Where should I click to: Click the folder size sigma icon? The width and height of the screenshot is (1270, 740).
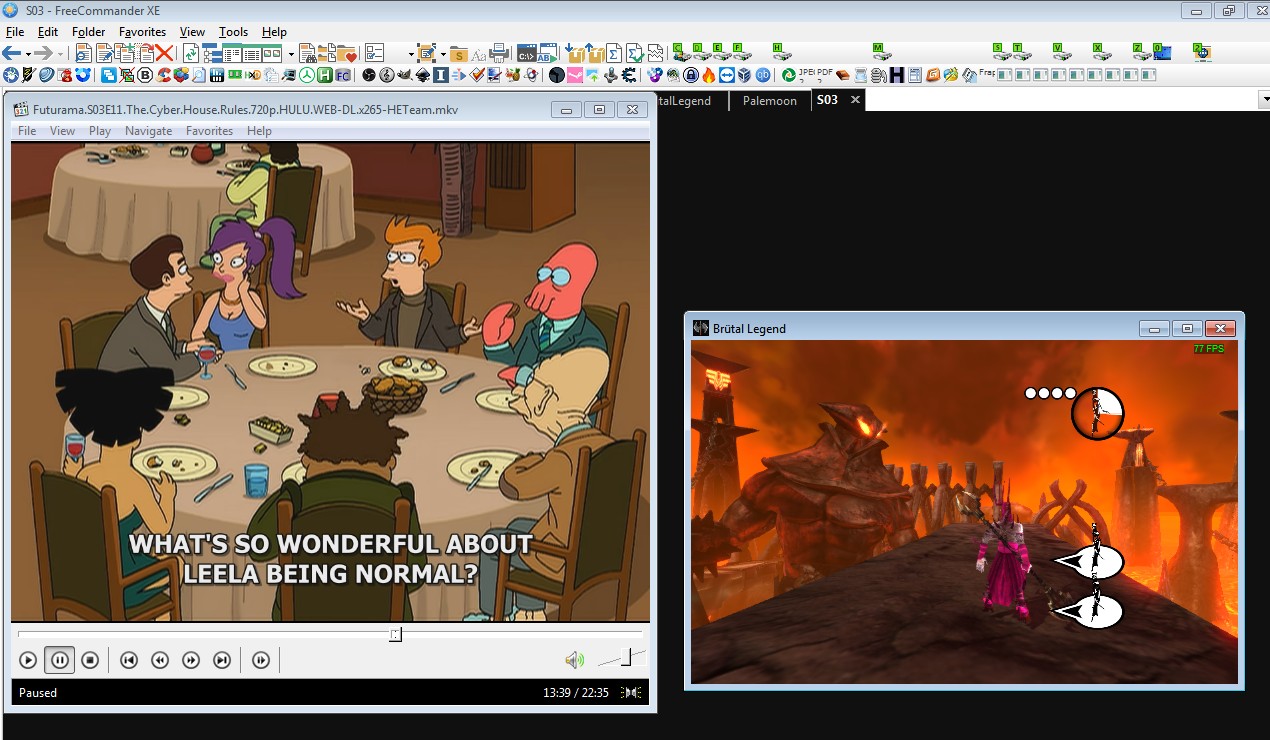click(613, 53)
